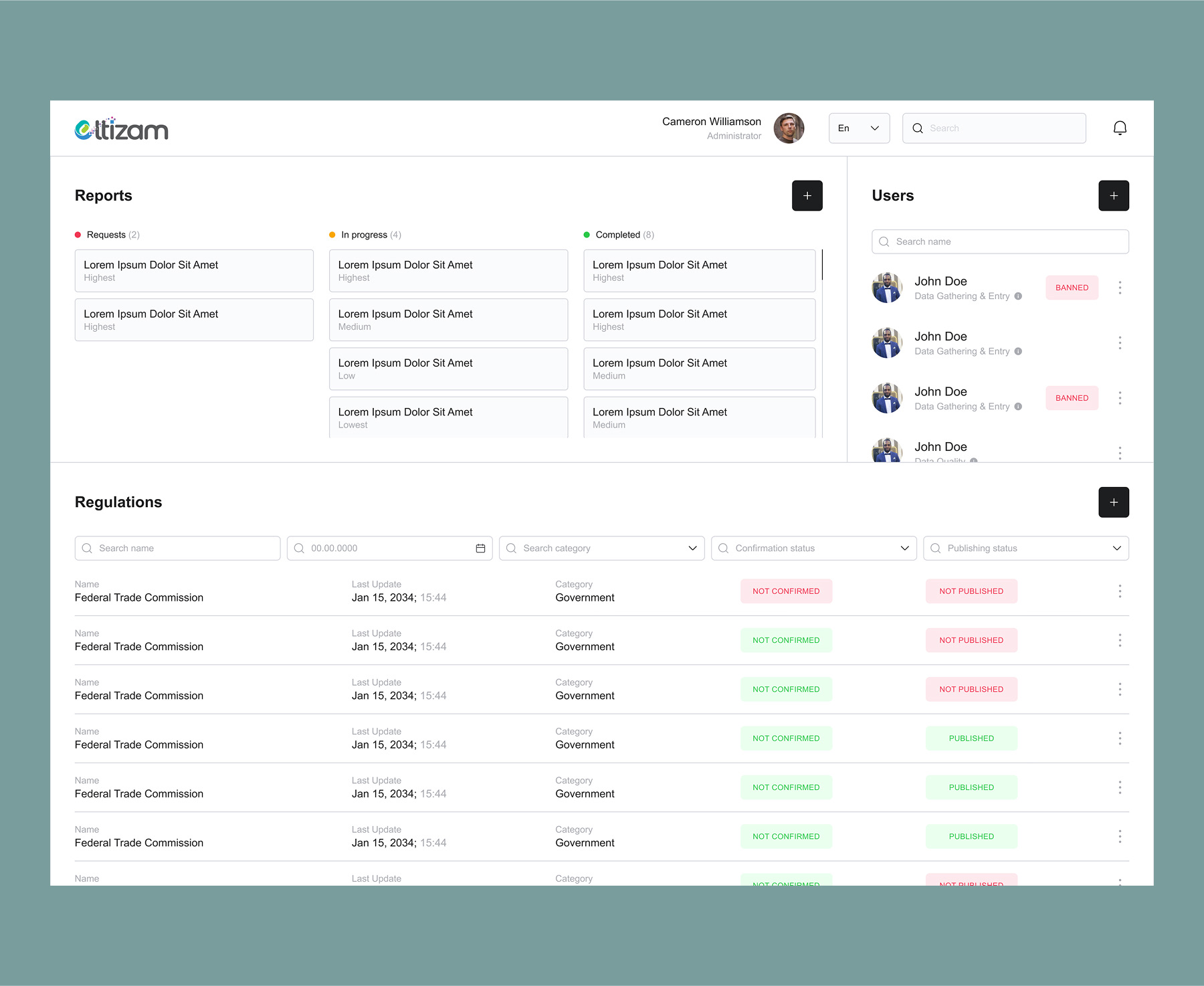Click Cameron Williamson's profile area

(732, 128)
